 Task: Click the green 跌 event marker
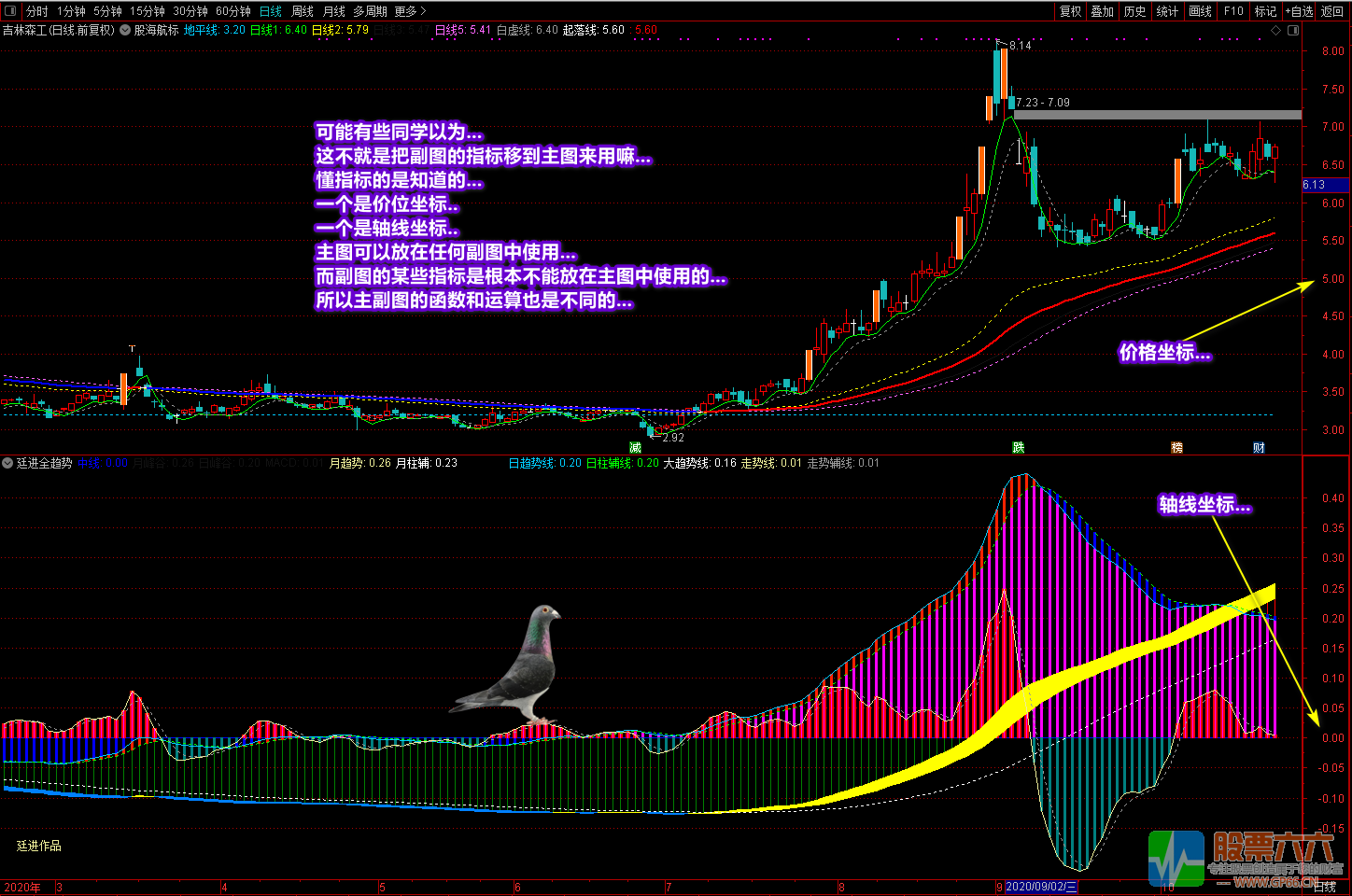tap(1018, 448)
